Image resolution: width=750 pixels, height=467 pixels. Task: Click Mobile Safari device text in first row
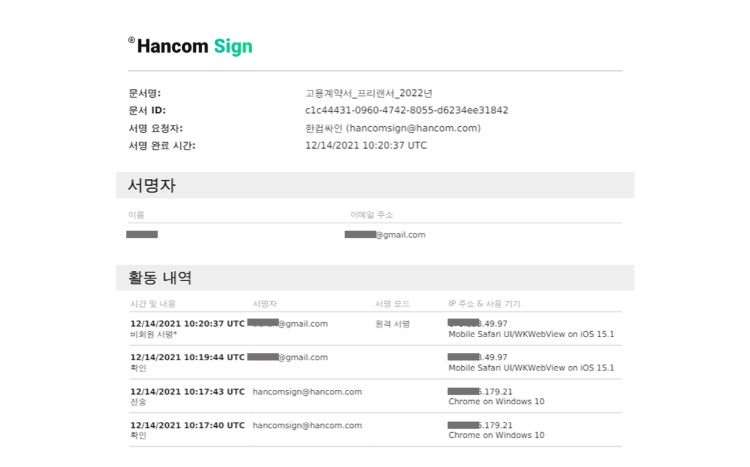coord(531,334)
